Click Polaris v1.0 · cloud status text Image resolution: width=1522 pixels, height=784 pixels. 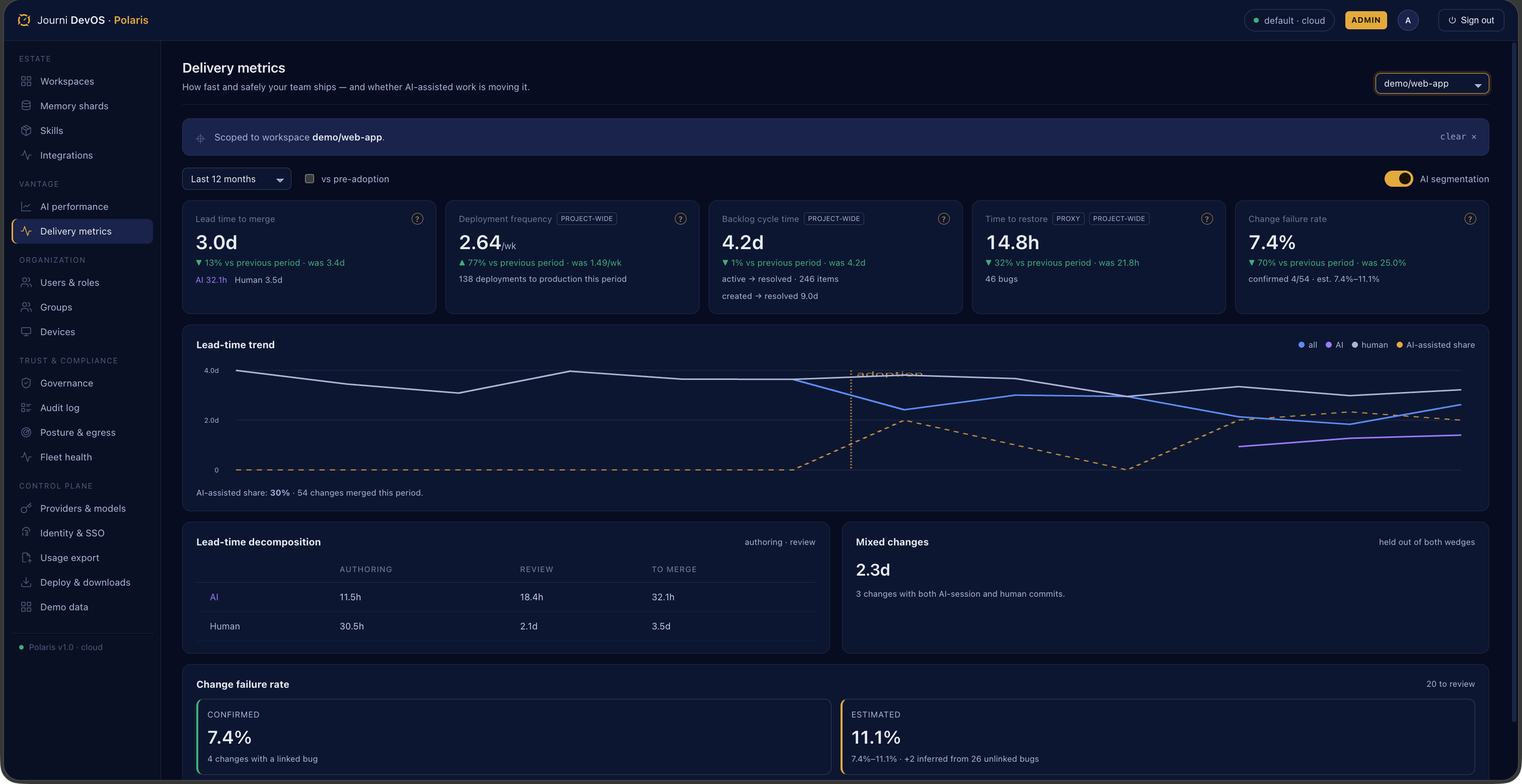pos(66,648)
